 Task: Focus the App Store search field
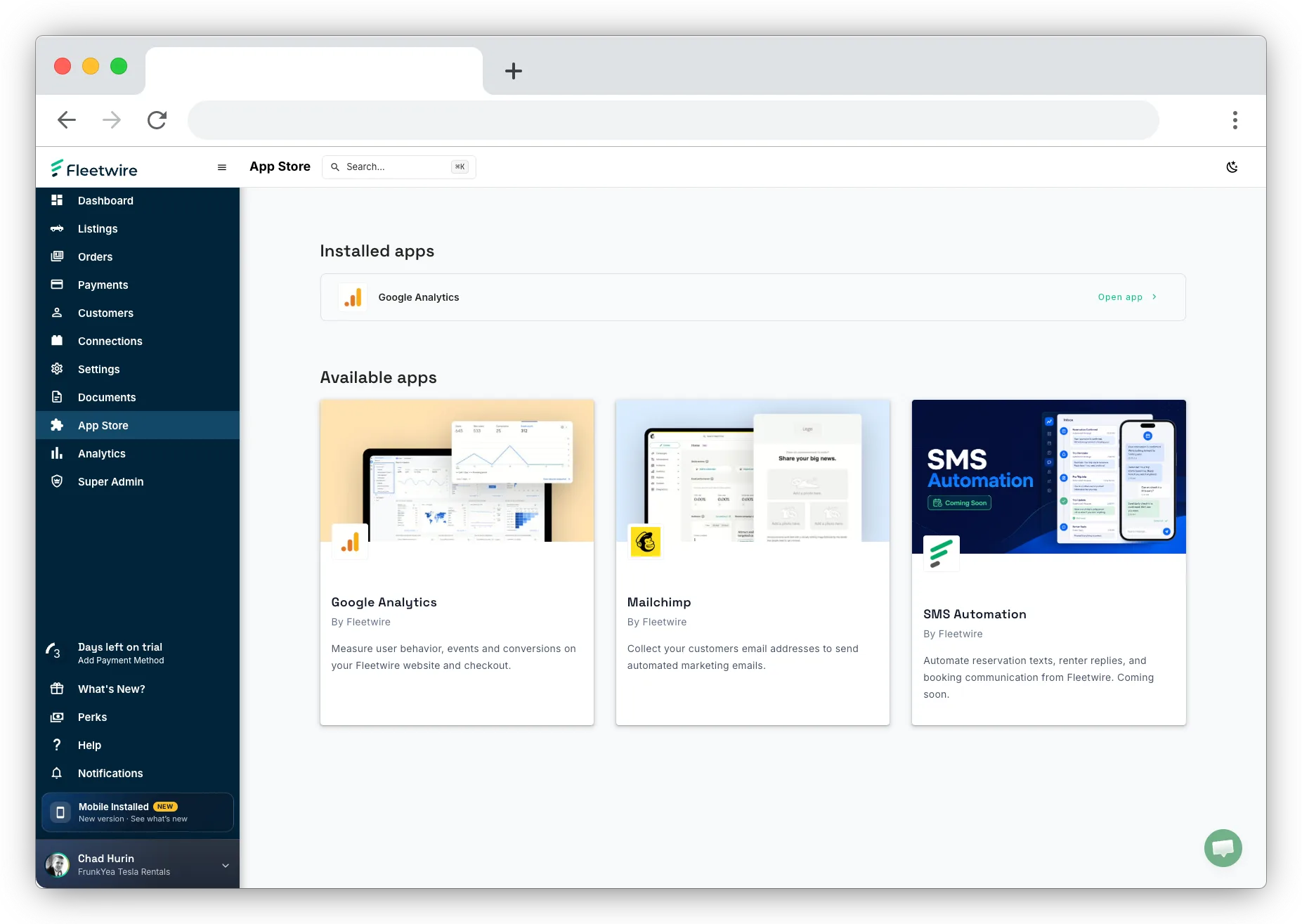[x=399, y=167]
